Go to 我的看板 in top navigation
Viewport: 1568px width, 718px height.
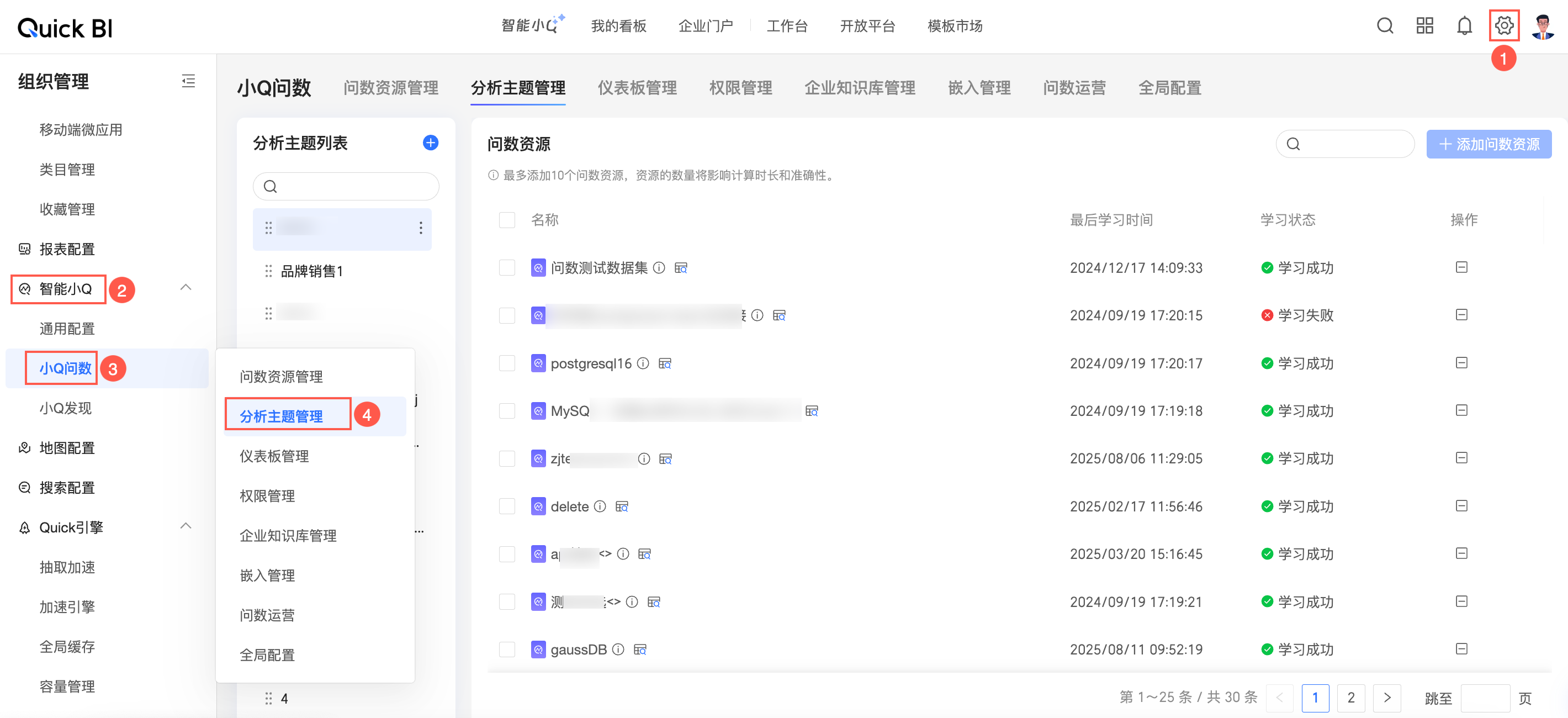(x=618, y=26)
